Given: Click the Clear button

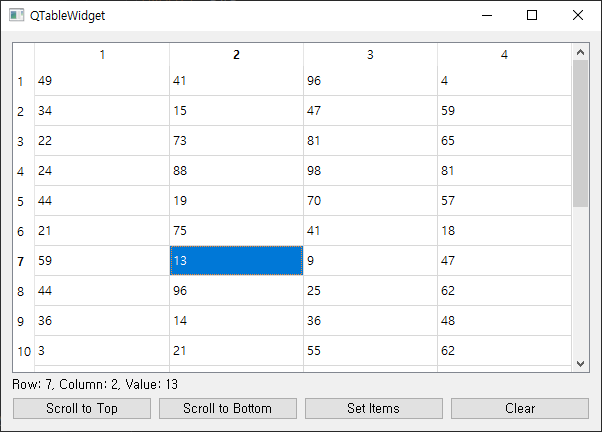Looking at the screenshot, I should click(x=520, y=408).
